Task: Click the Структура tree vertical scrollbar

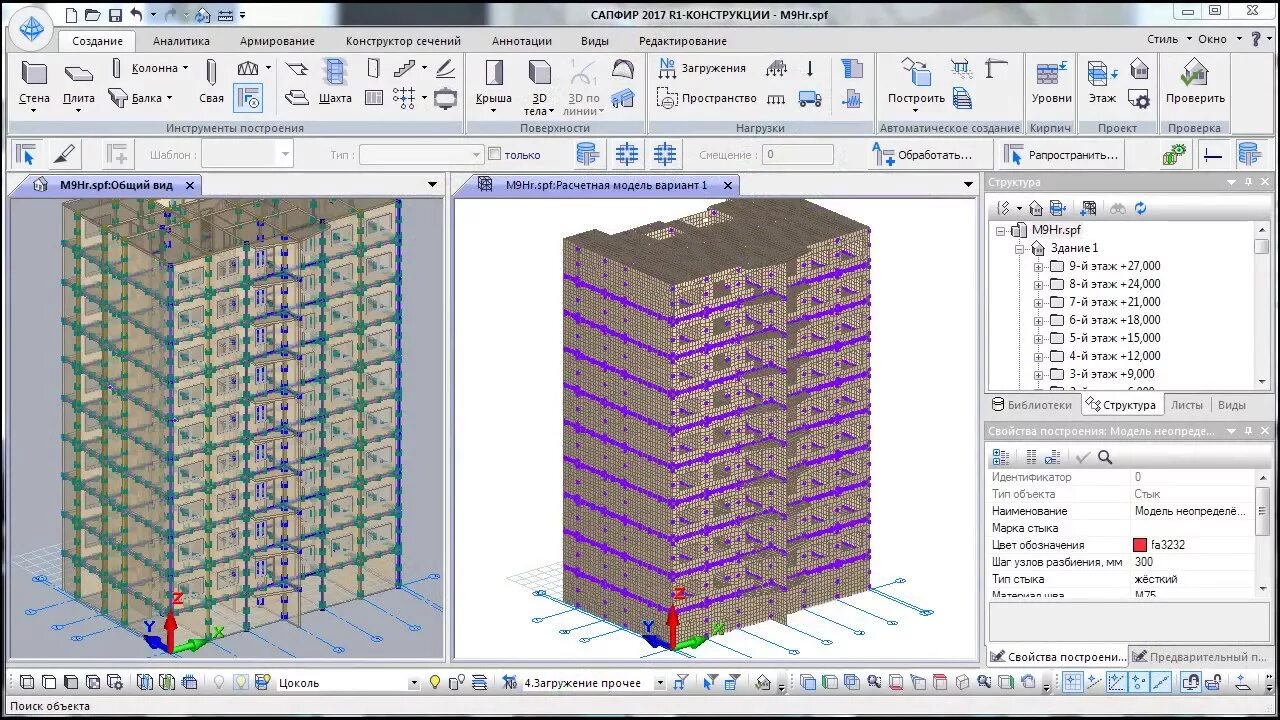Action: 1262,306
